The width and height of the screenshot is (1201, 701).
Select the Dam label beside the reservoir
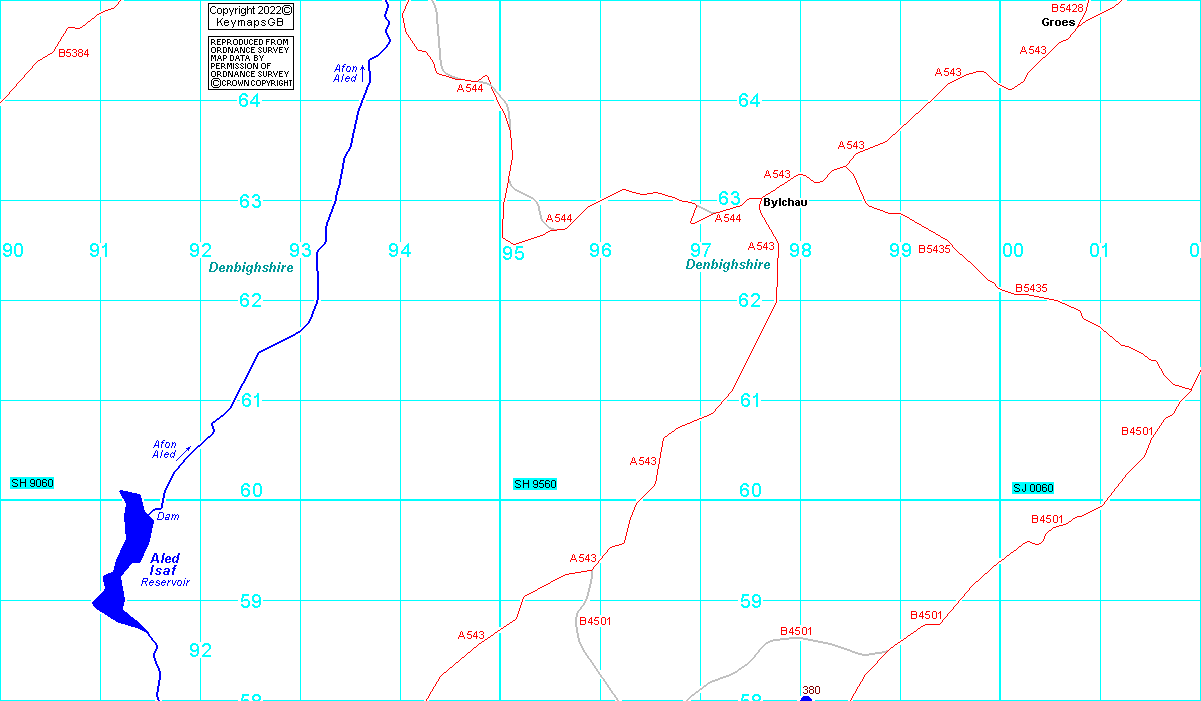[168, 517]
